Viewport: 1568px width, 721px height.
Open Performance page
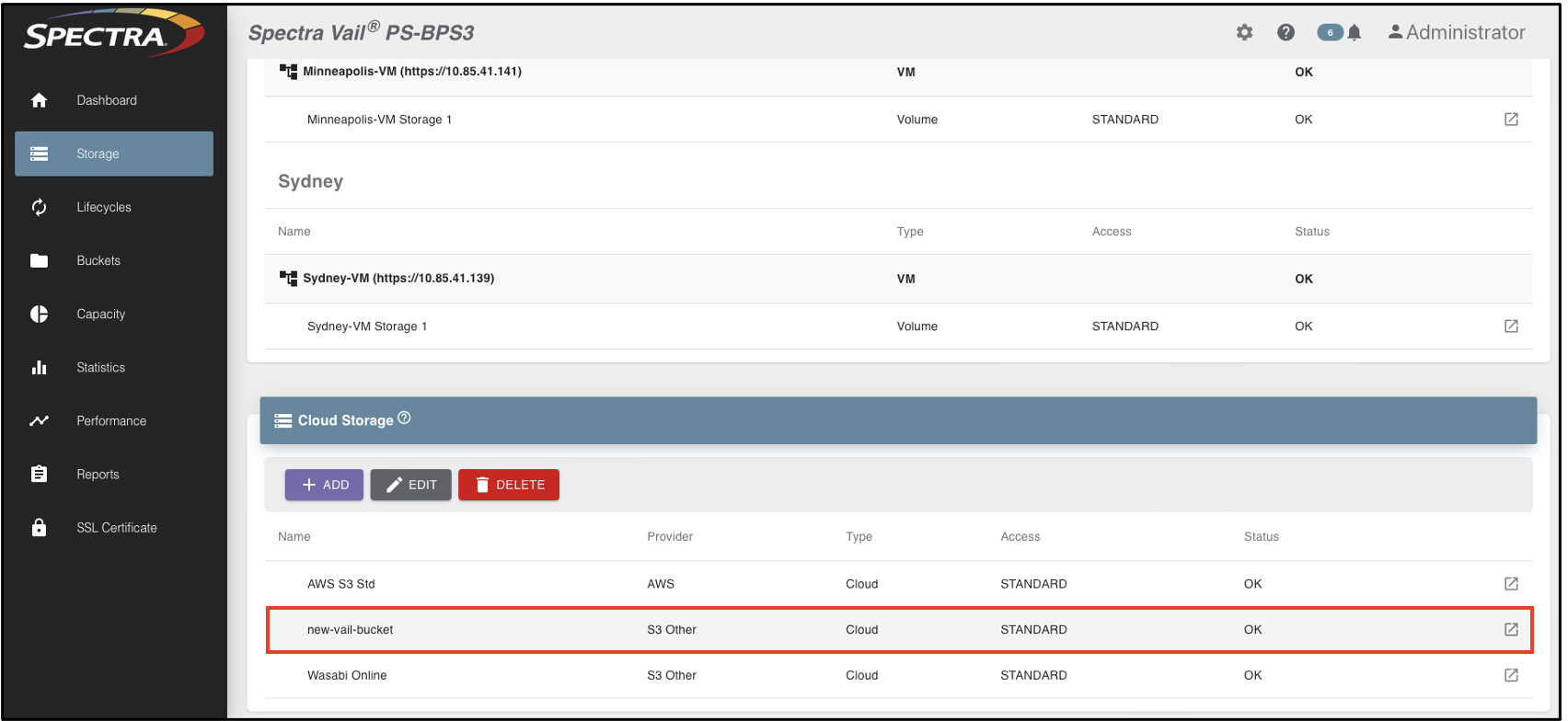click(x=114, y=420)
